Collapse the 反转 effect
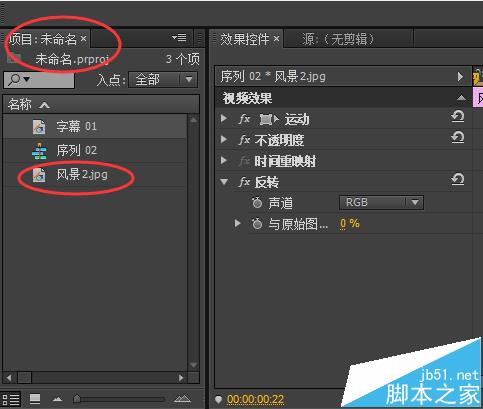The image size is (483, 409). pos(224,182)
